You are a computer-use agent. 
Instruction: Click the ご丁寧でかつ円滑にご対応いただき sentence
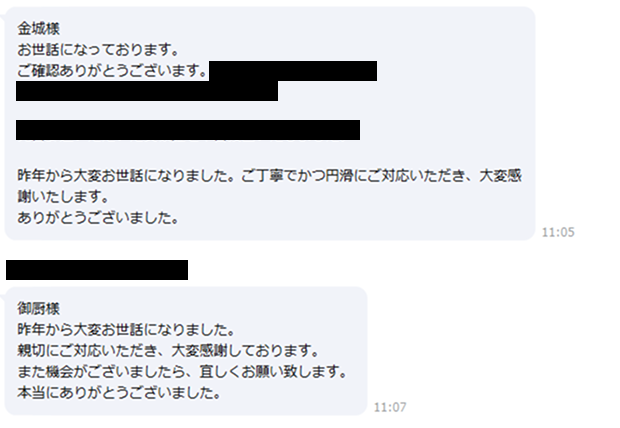[x=358, y=176]
